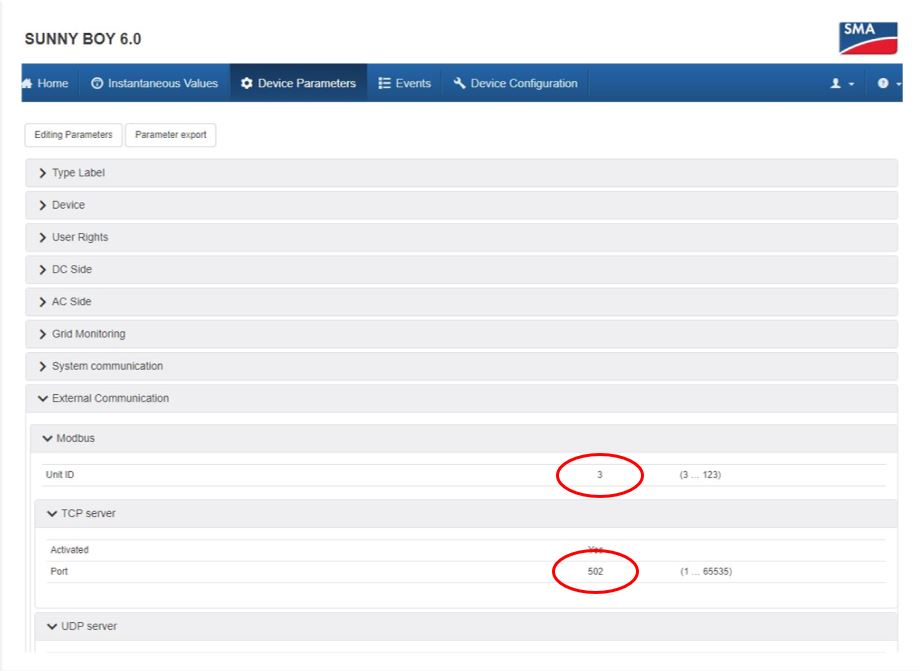Screen dimensions: 921x671
Task: Expand the DC Side section
Action: click(x=461, y=270)
